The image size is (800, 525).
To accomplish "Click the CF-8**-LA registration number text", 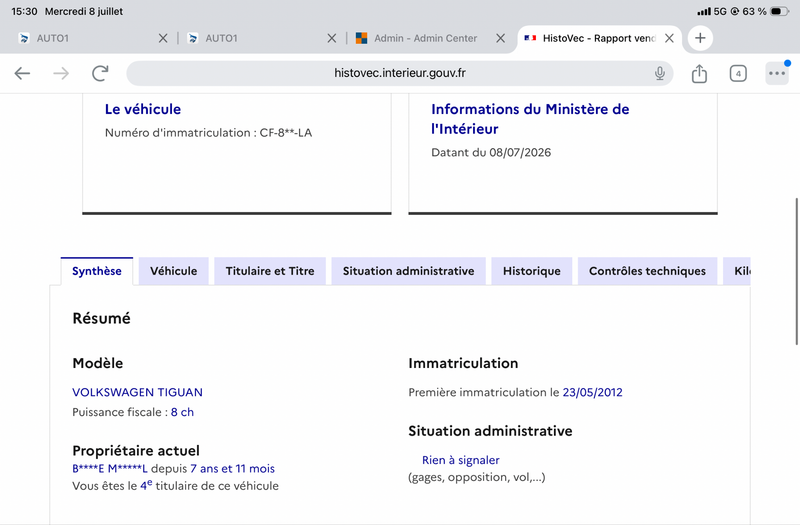I will coord(286,133).
